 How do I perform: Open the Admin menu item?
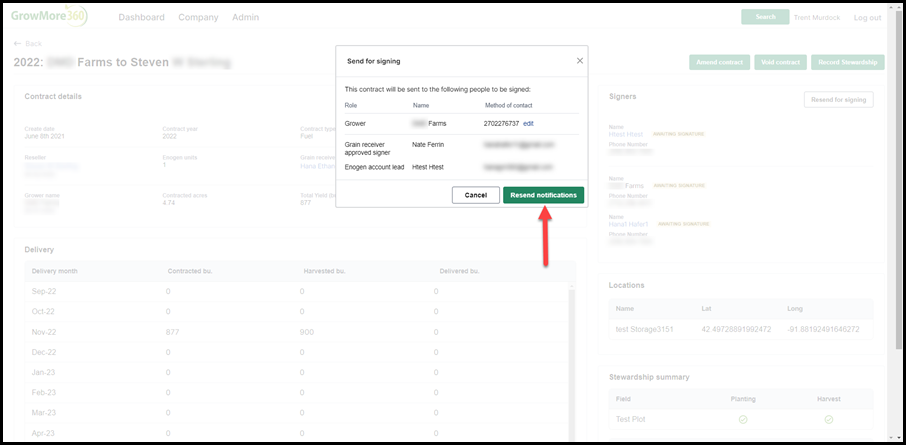(246, 17)
